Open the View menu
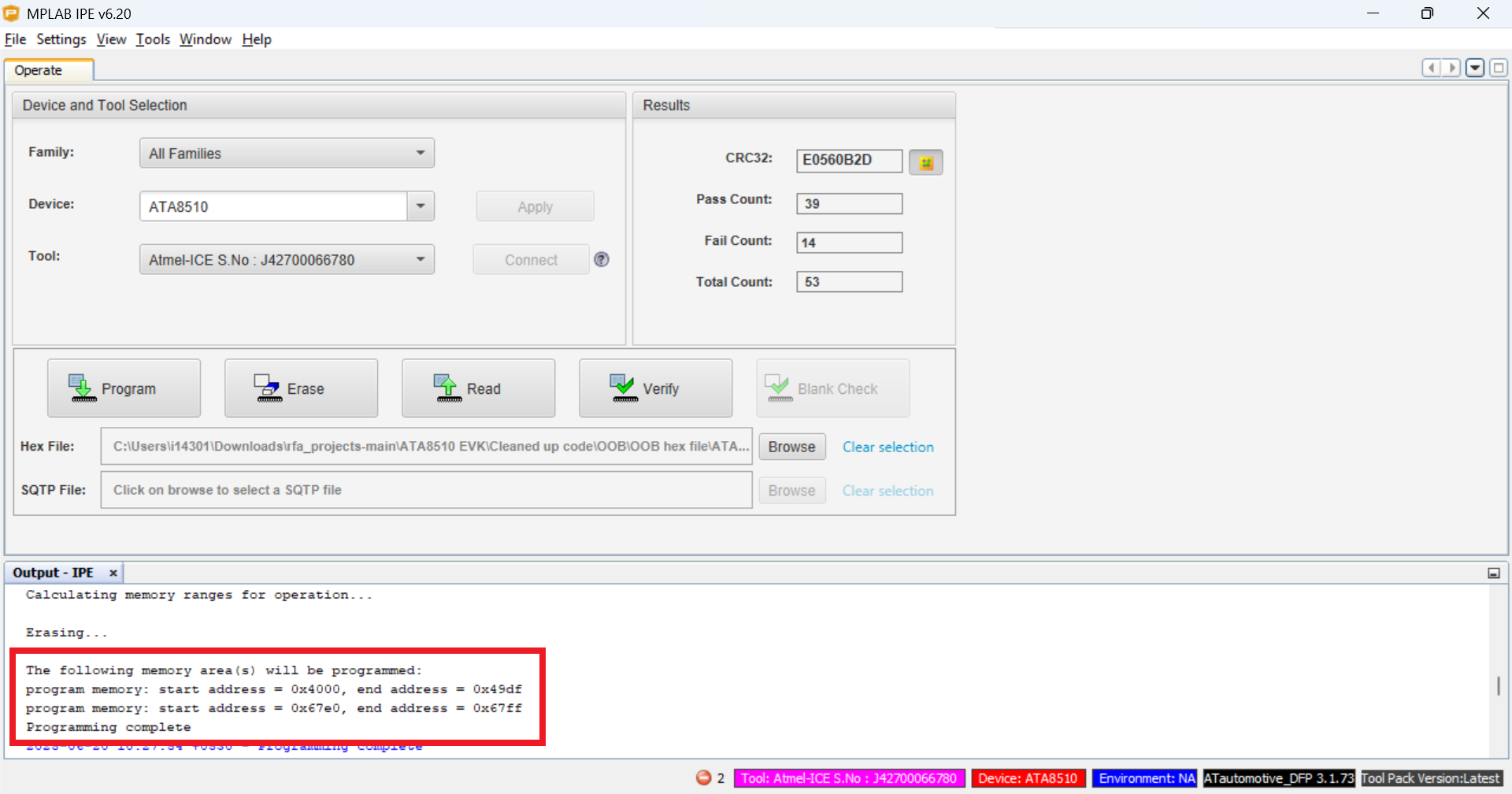1512x794 pixels. coord(111,39)
